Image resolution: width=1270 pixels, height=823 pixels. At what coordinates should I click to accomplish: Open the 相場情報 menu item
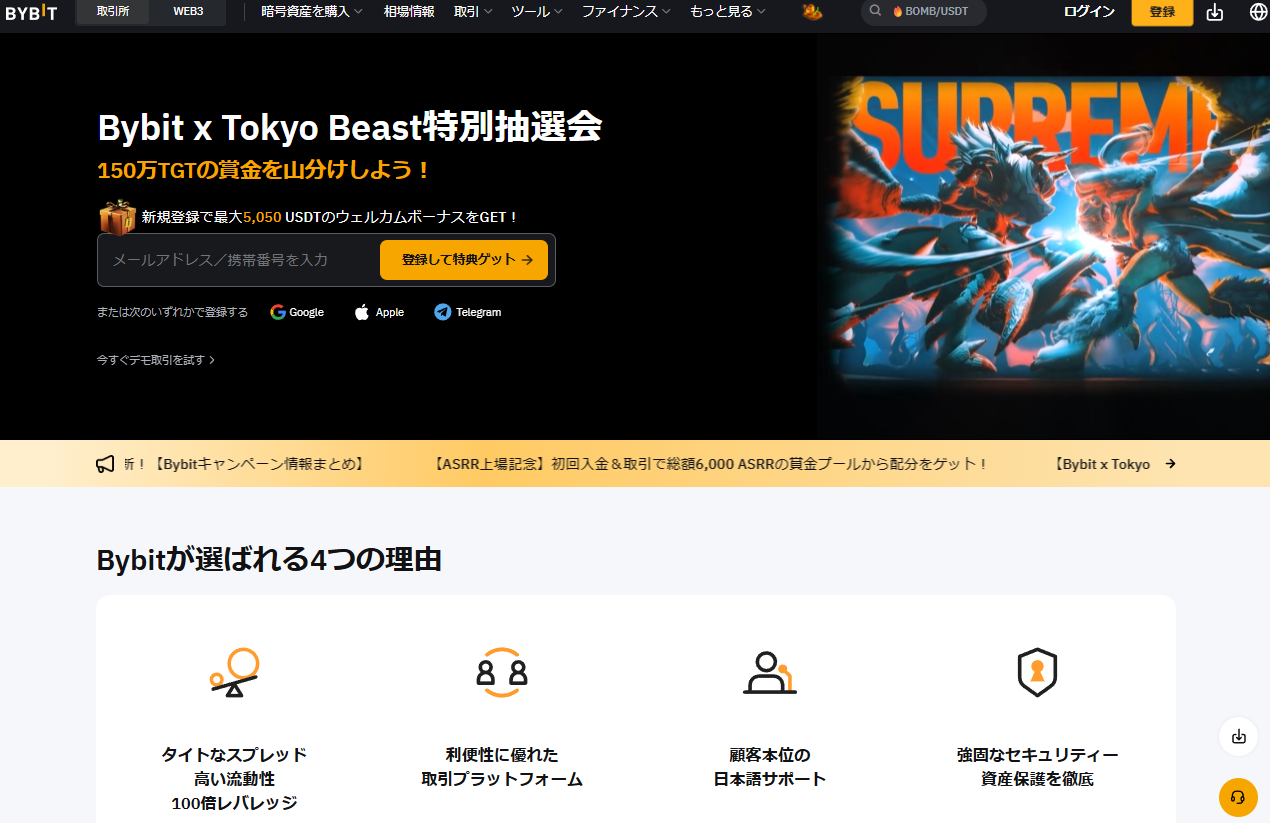click(x=409, y=12)
